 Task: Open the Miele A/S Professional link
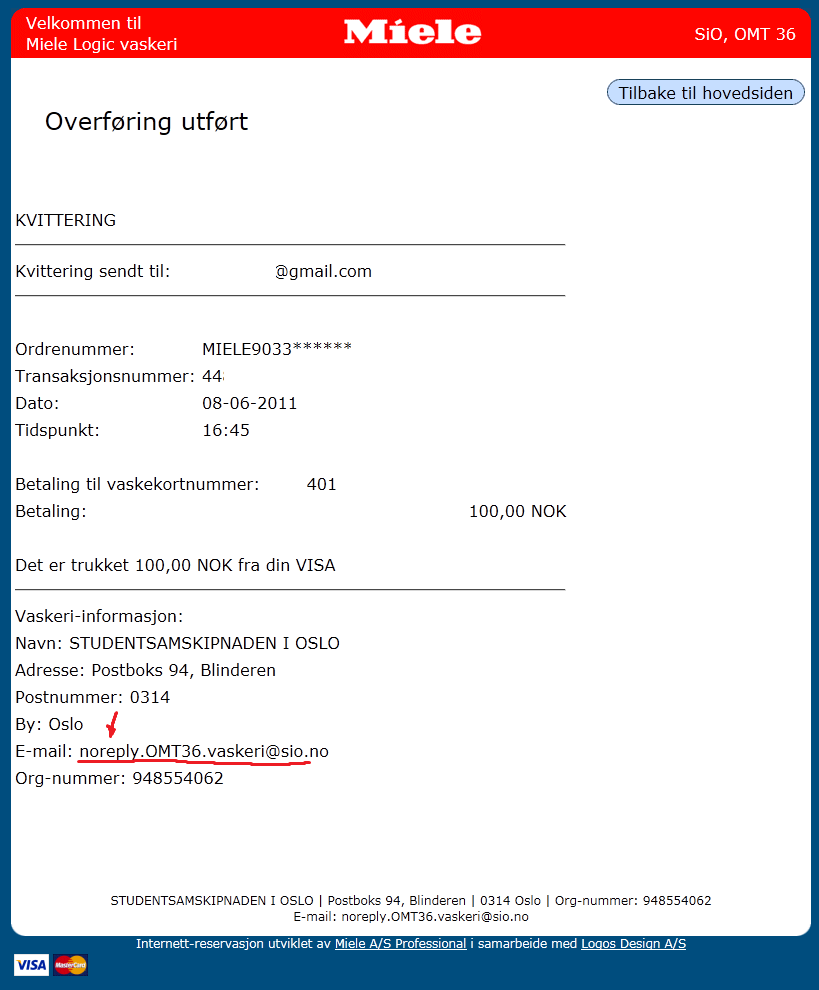(400, 943)
